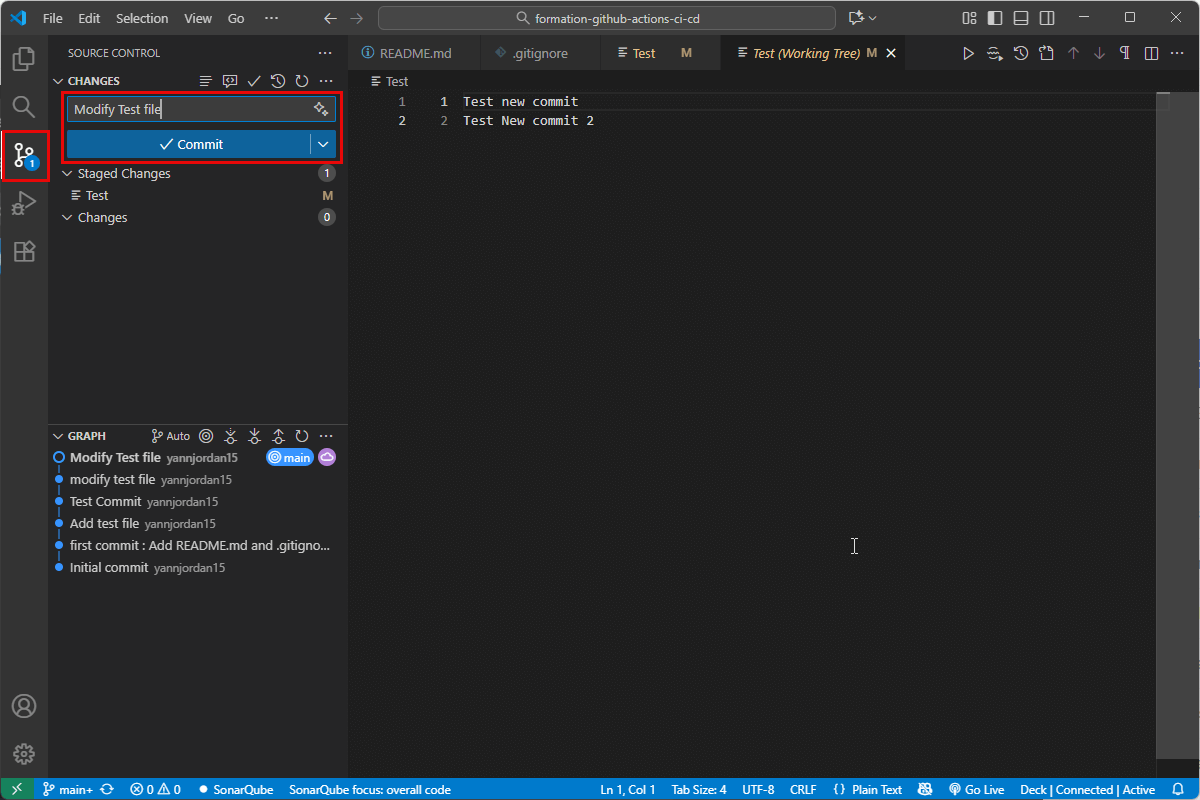Select the Extensions icon in activity bar

pos(24,253)
